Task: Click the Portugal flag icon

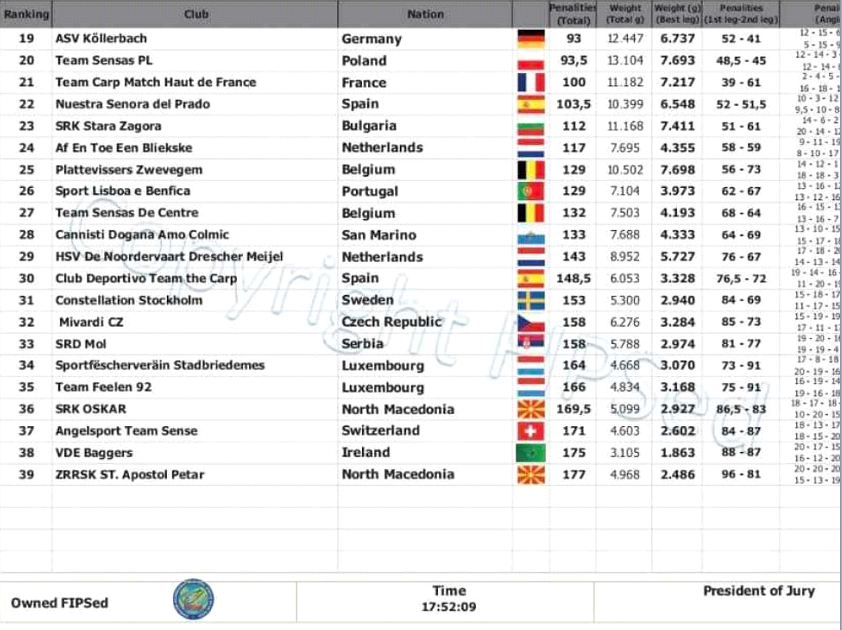Action: [530, 191]
